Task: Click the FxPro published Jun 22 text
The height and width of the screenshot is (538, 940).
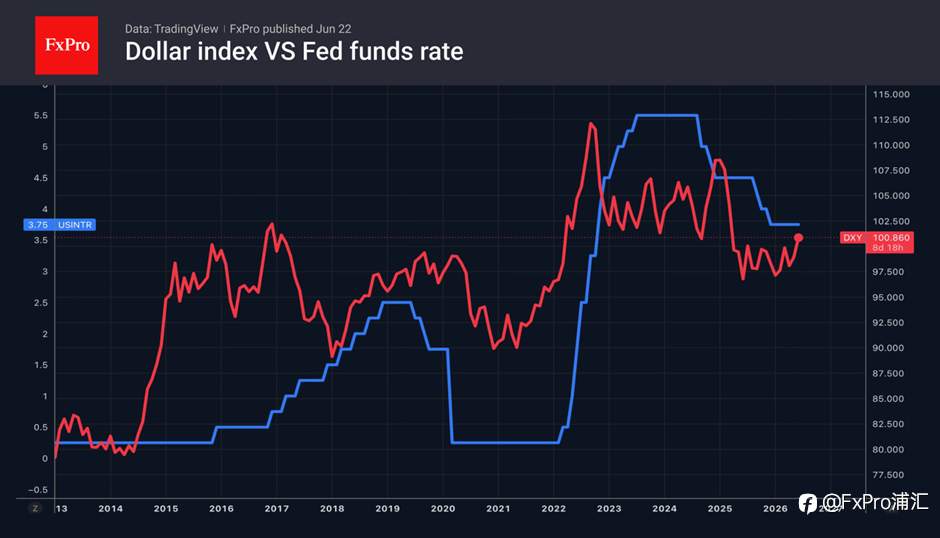Action: [x=290, y=29]
